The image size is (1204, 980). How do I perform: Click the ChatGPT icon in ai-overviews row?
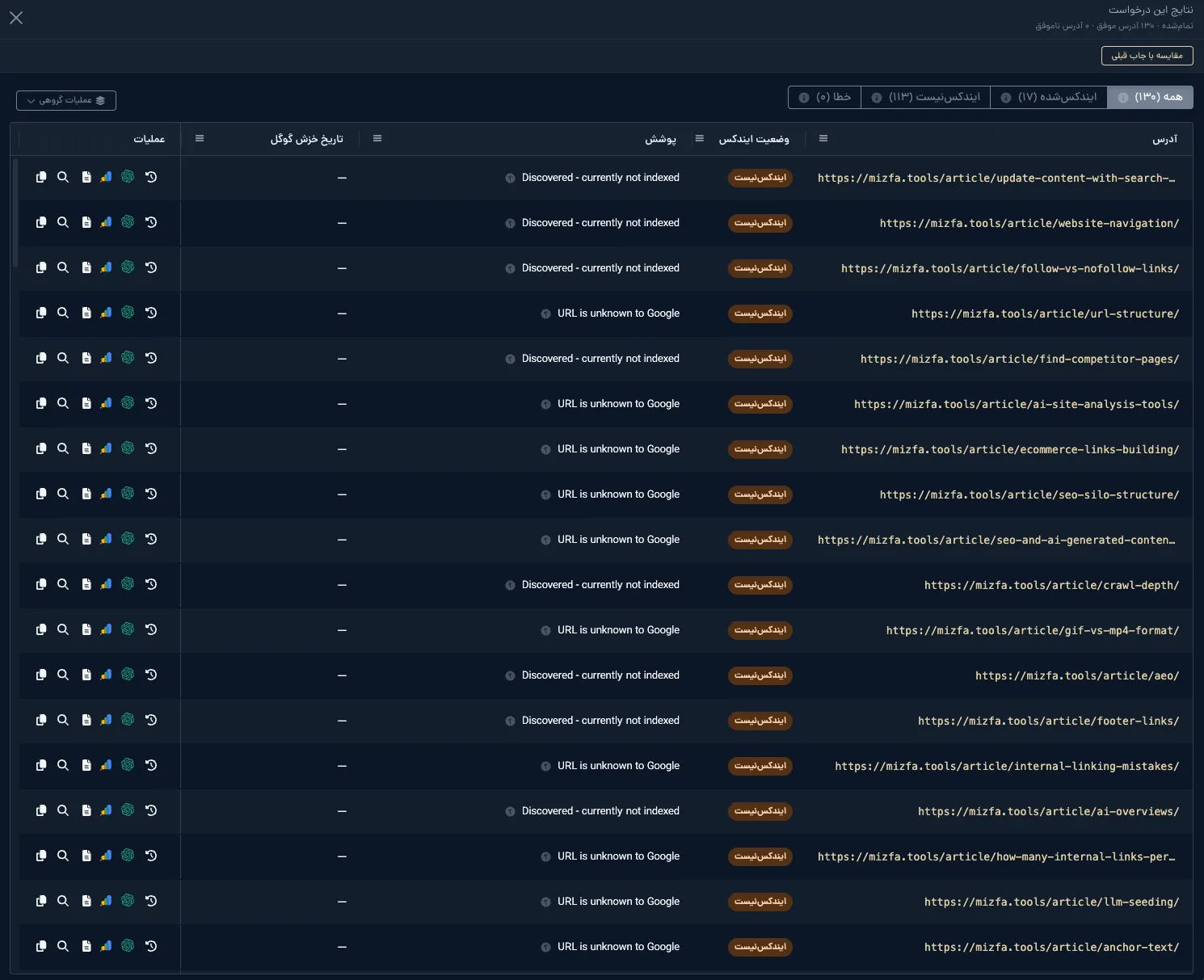click(x=128, y=810)
